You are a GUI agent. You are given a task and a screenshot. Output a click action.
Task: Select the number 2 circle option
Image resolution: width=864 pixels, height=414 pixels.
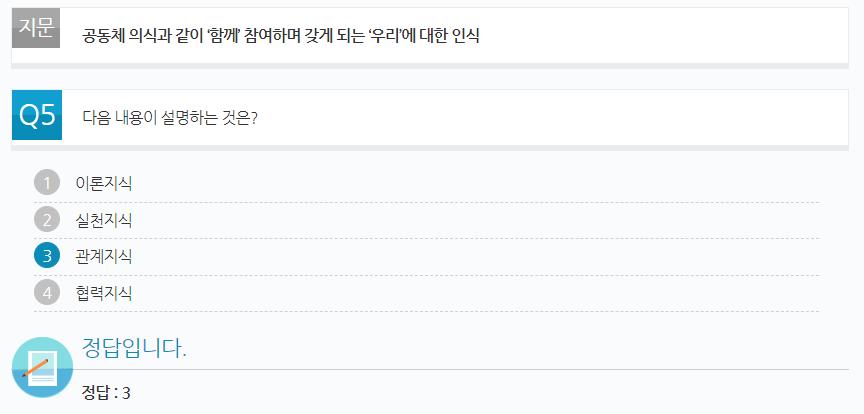[47, 220]
